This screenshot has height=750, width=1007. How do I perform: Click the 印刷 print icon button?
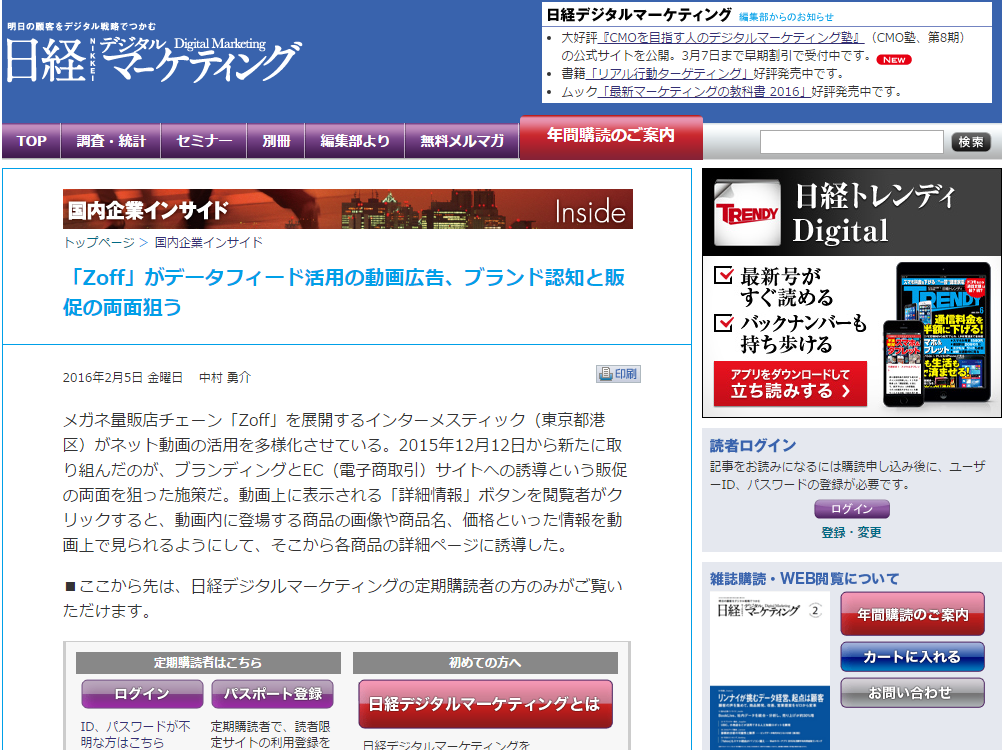coord(618,374)
